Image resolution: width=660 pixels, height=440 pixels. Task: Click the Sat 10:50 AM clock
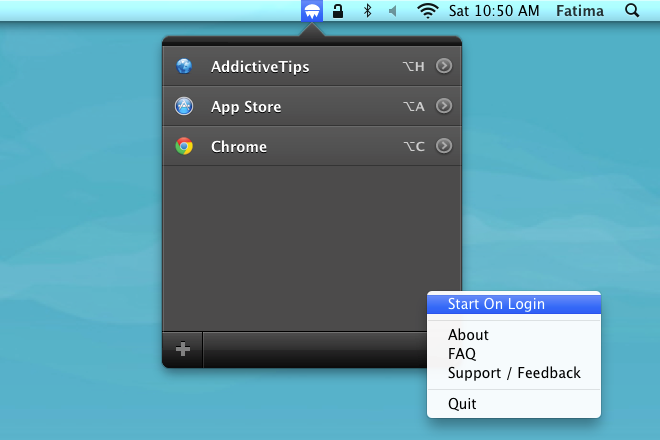(x=494, y=11)
